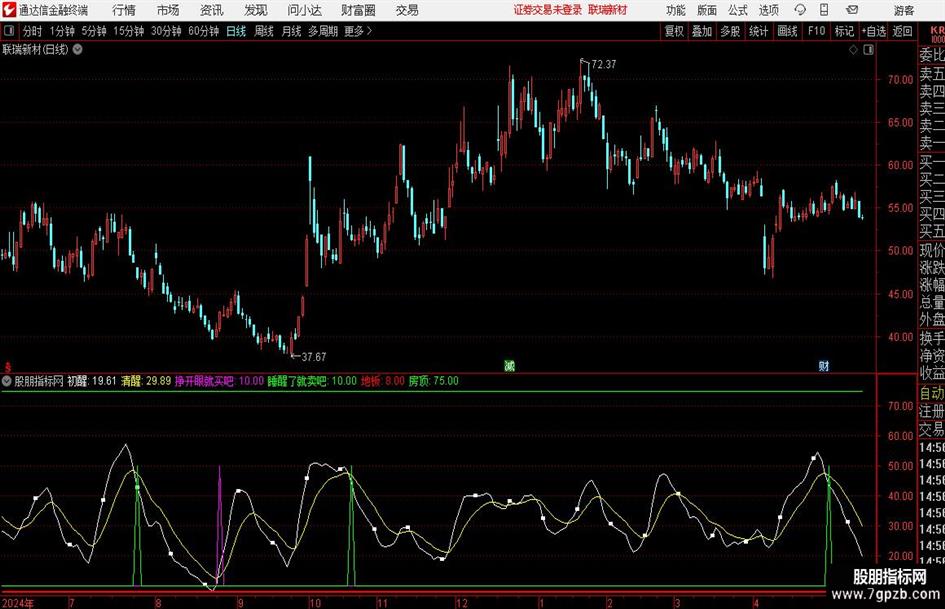This screenshot has height=609, width=945.
Task: Open the 多周期 view selector
Action: (322, 31)
